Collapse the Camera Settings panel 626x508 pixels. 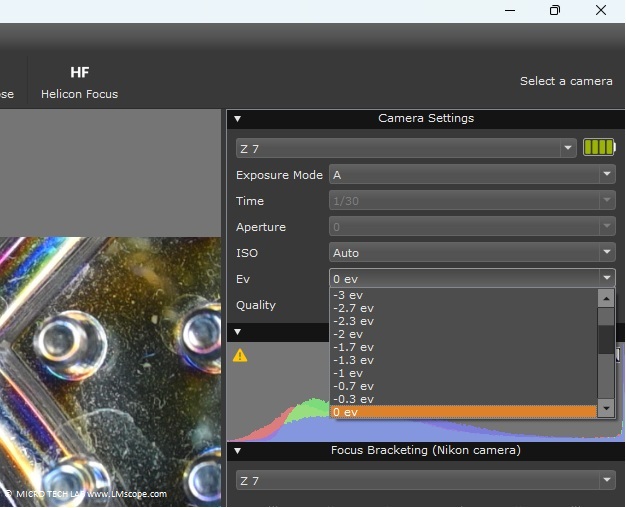238,119
